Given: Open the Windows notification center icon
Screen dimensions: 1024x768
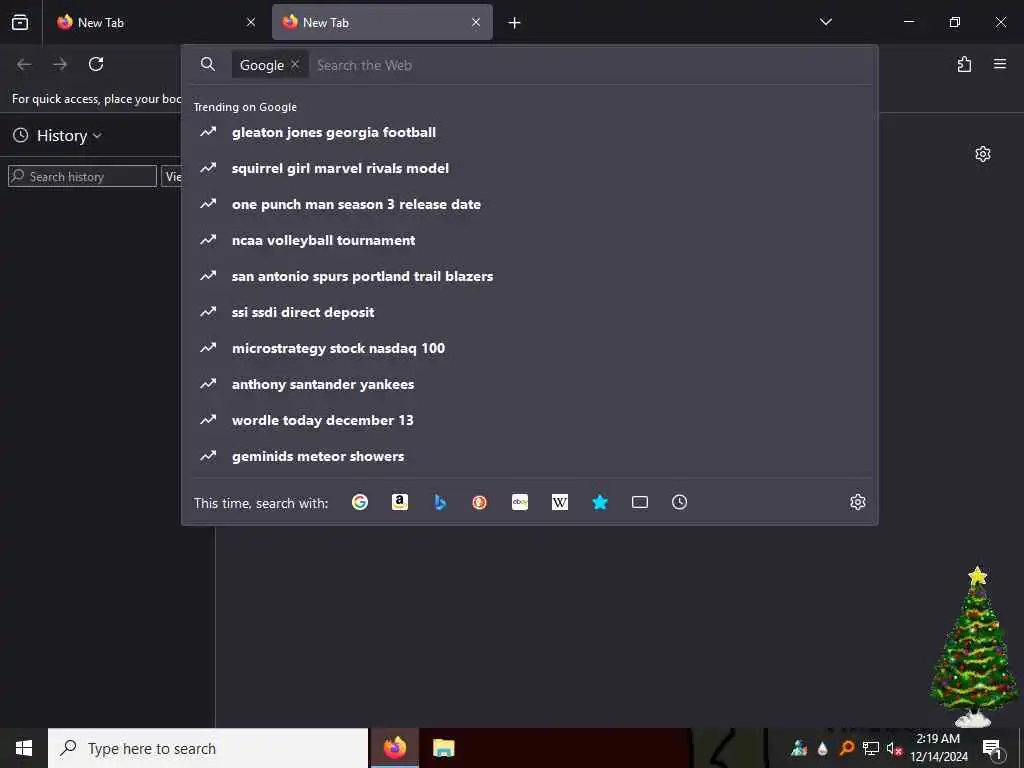Looking at the screenshot, I should (993, 748).
